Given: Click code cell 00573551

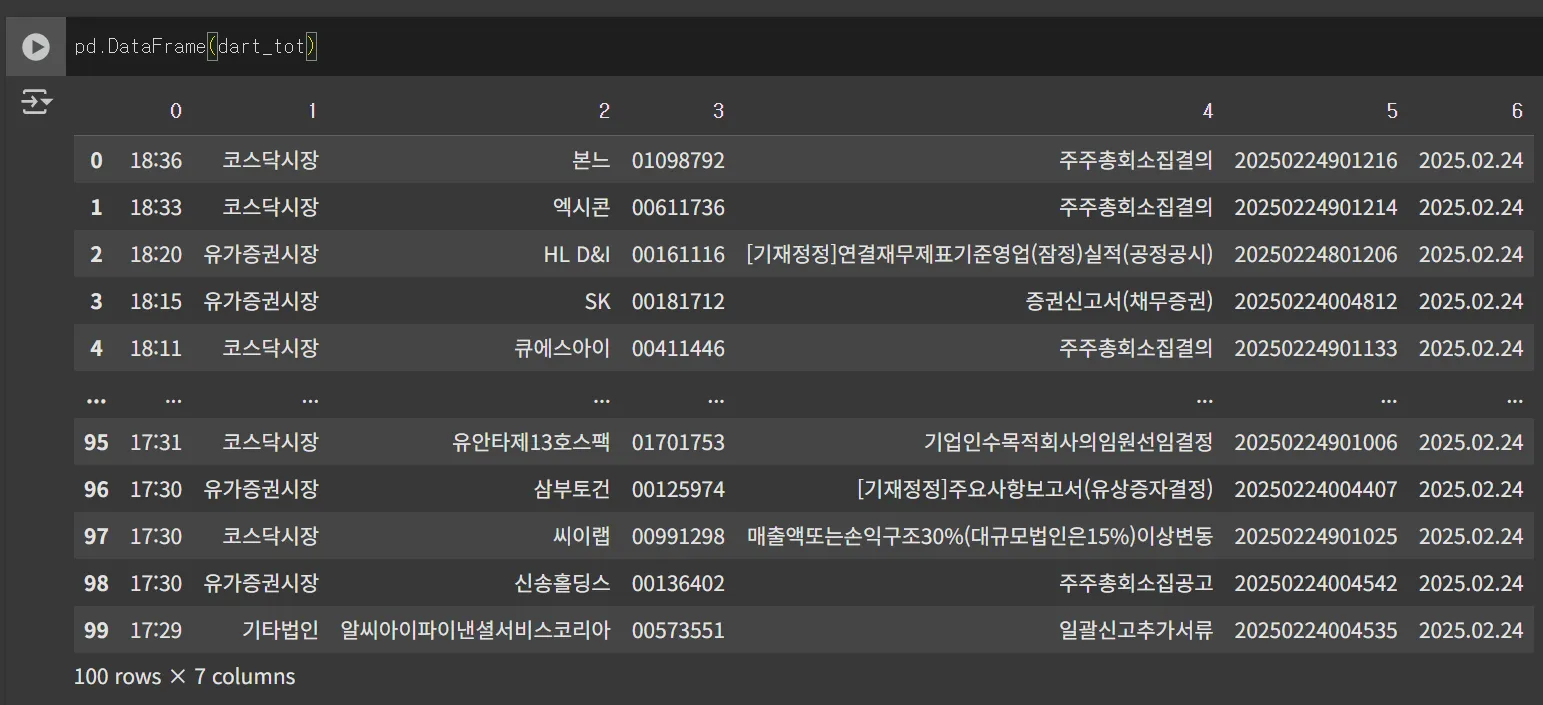Looking at the screenshot, I should [678, 630].
